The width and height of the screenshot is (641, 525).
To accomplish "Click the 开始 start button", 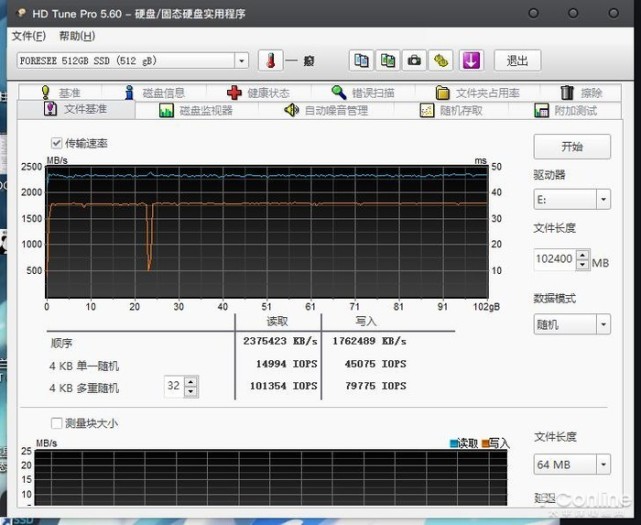I will point(572,146).
